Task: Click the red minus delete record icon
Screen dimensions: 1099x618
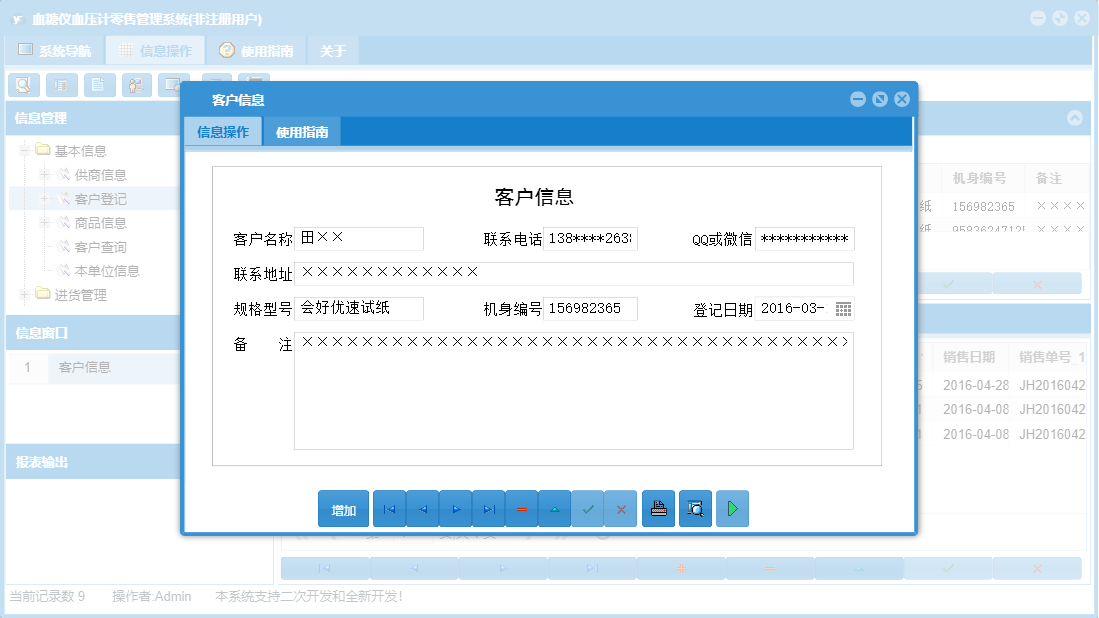Action: point(521,508)
